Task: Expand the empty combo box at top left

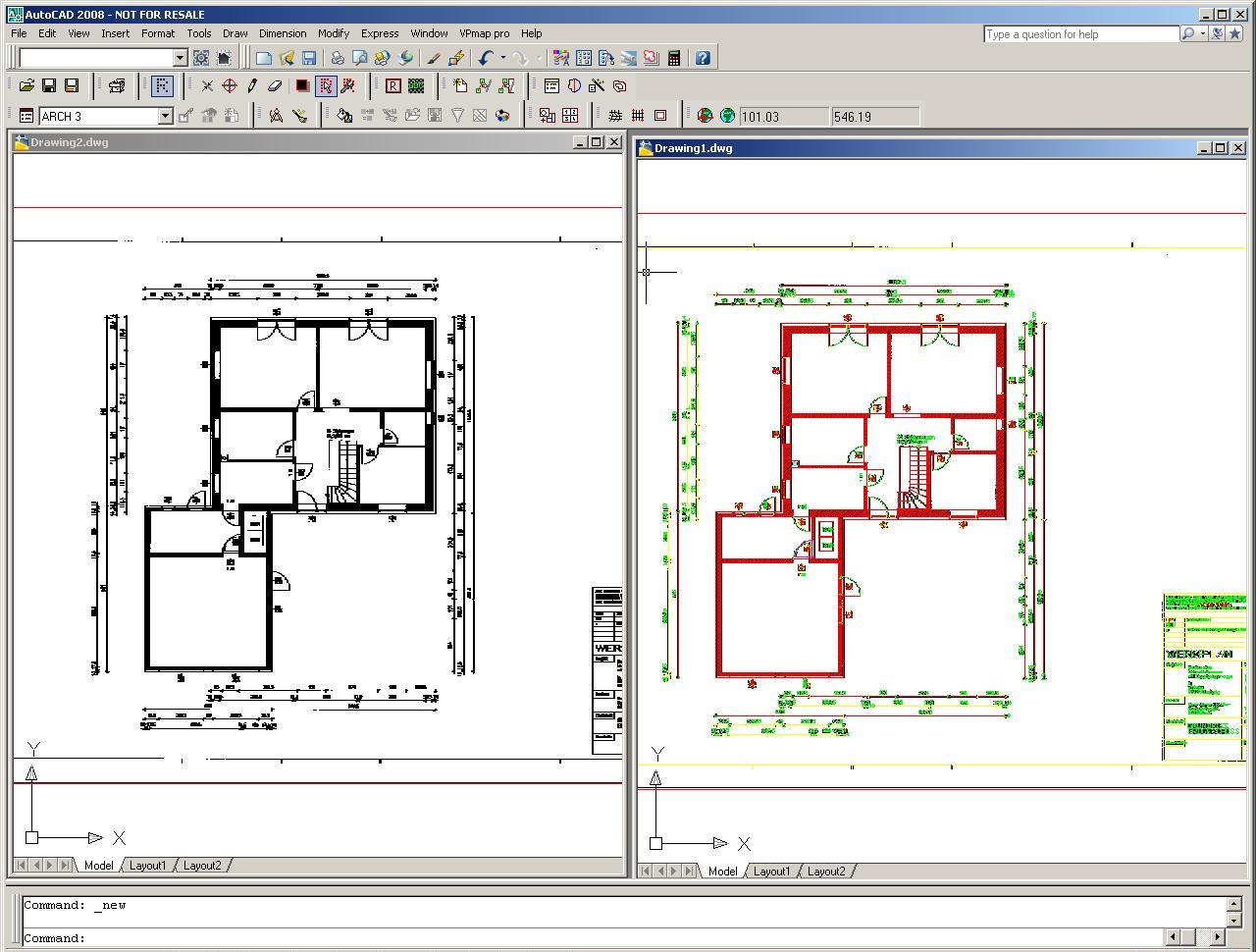Action: click(179, 57)
